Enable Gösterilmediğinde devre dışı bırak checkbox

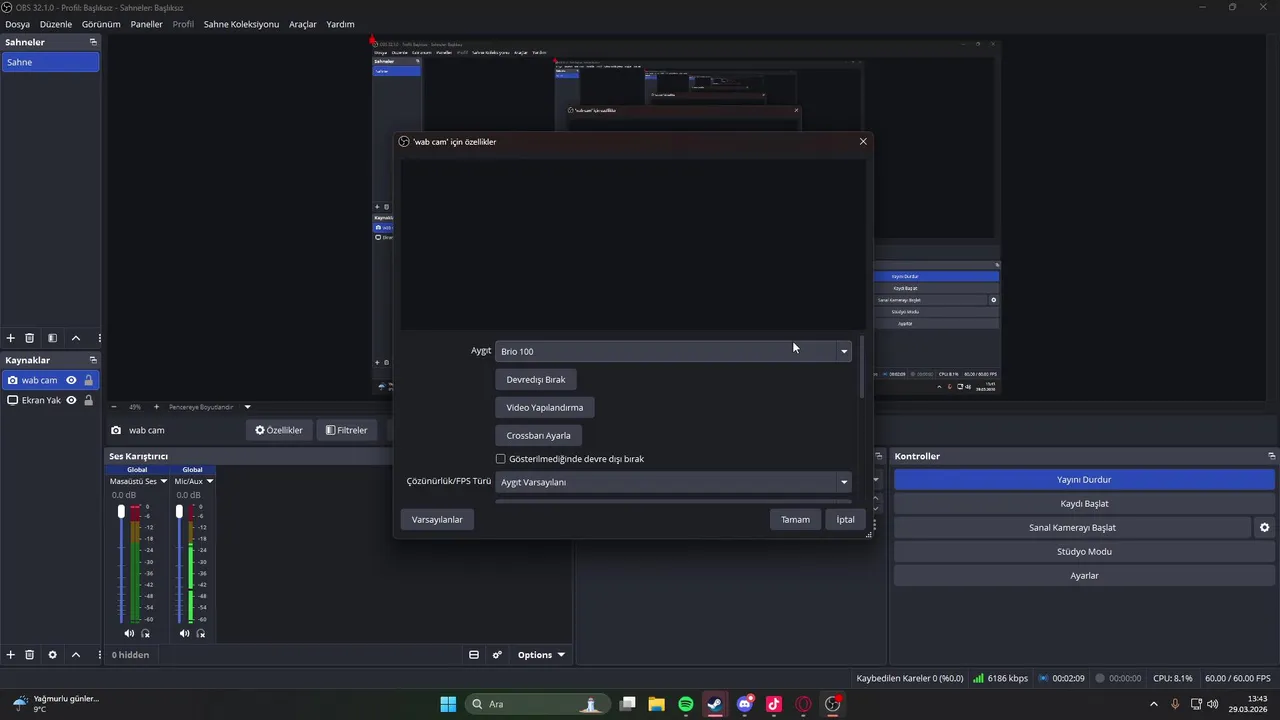[501, 459]
